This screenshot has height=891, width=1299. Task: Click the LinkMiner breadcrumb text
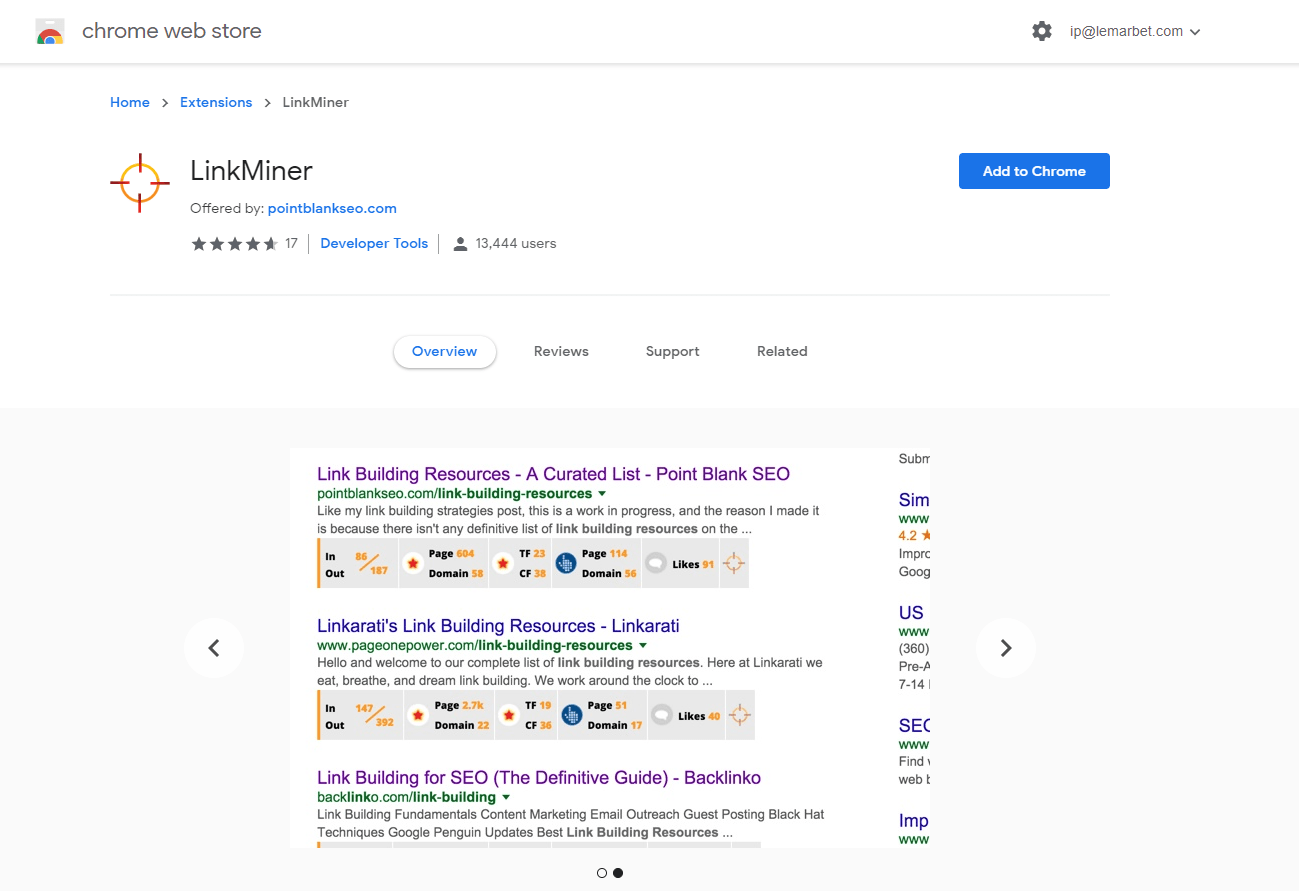[x=316, y=102]
